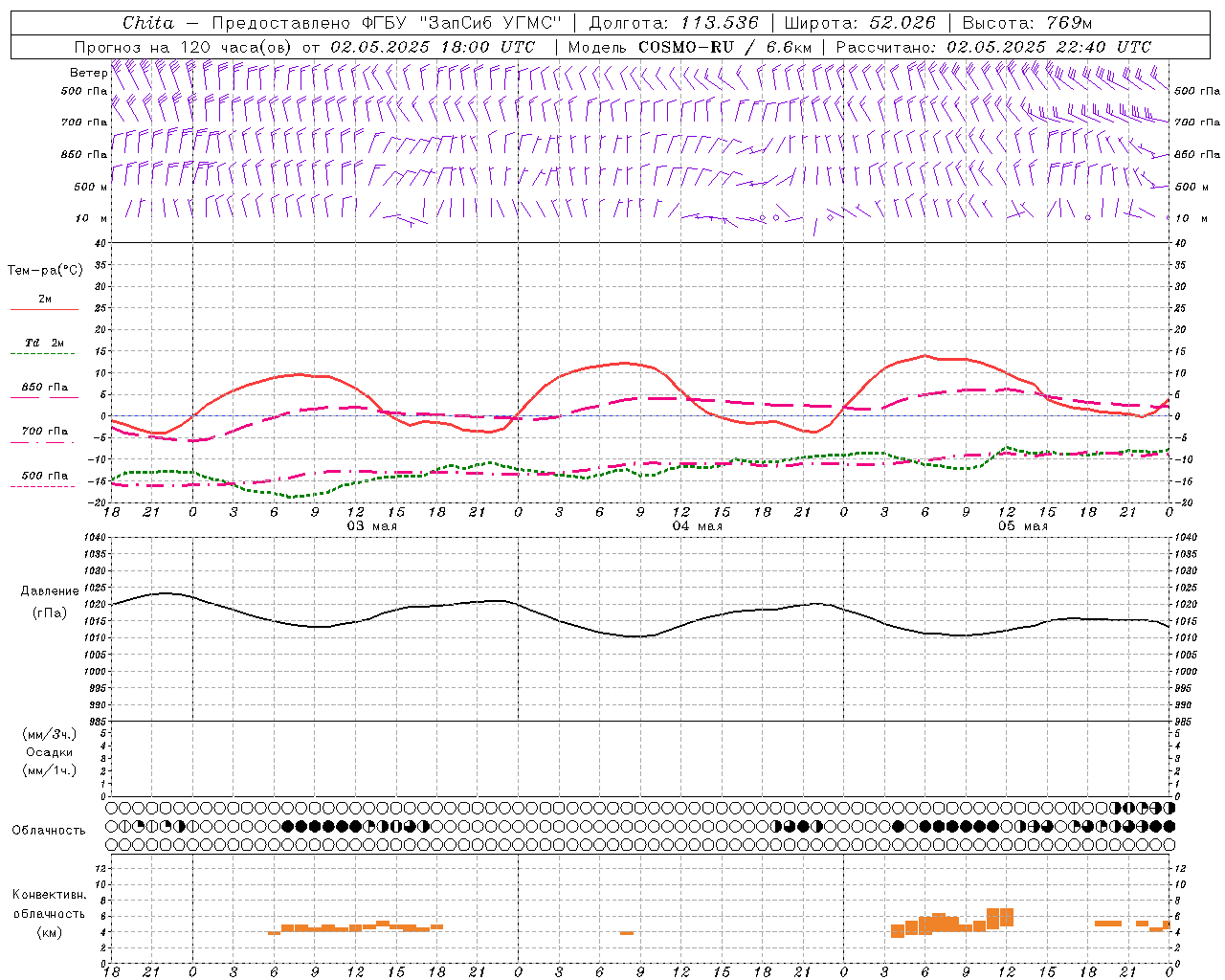Click the "(км)" unit under convective cloudiness
This screenshot has height=980, width=1225.
coord(50,932)
